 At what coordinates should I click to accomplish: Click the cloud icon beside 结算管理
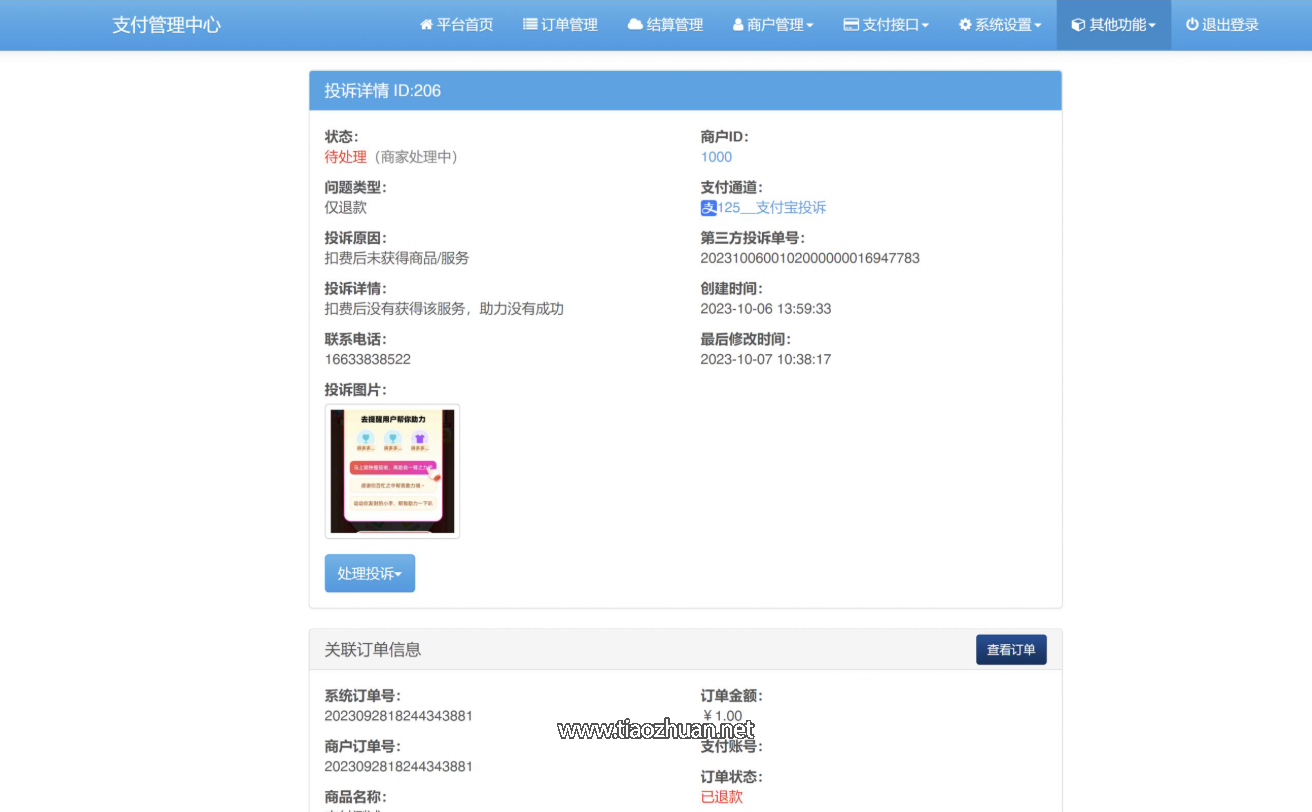(x=635, y=25)
